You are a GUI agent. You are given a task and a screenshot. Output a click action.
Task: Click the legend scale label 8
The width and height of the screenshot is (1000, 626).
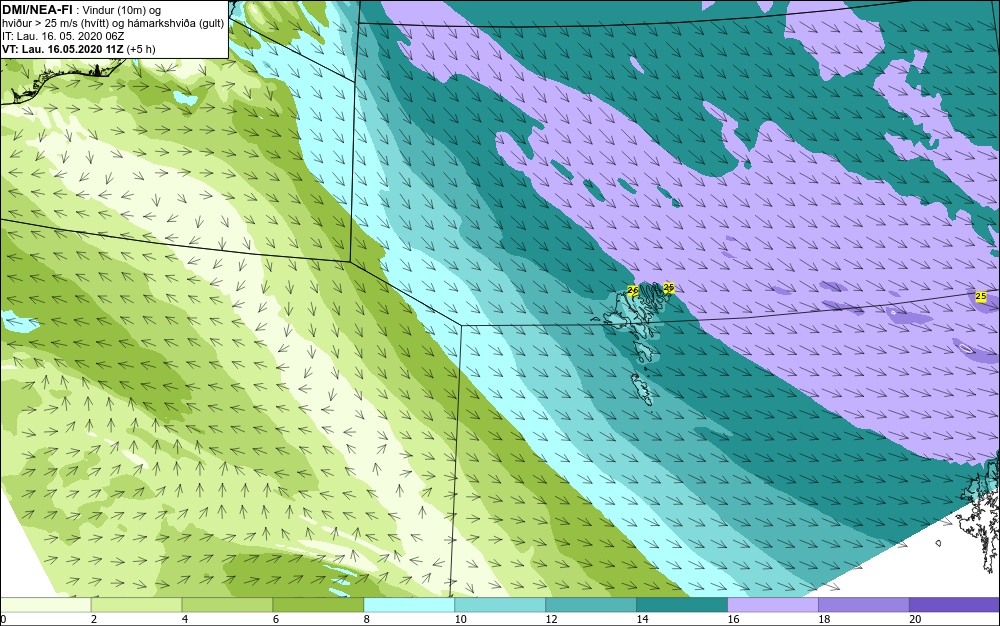[x=367, y=619]
